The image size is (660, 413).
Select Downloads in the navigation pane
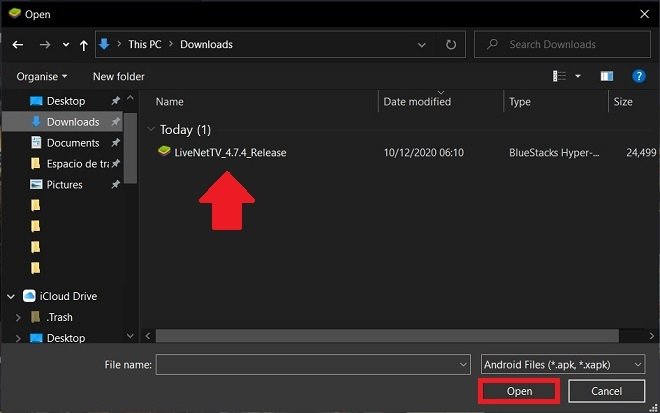pos(63,122)
